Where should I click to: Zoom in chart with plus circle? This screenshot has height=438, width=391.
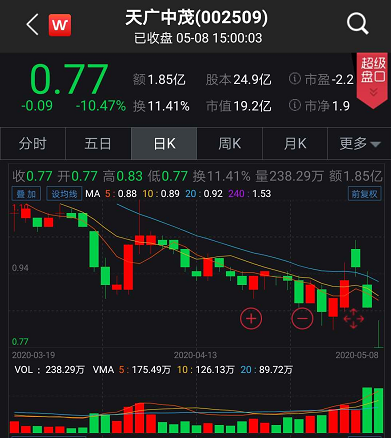[251, 319]
